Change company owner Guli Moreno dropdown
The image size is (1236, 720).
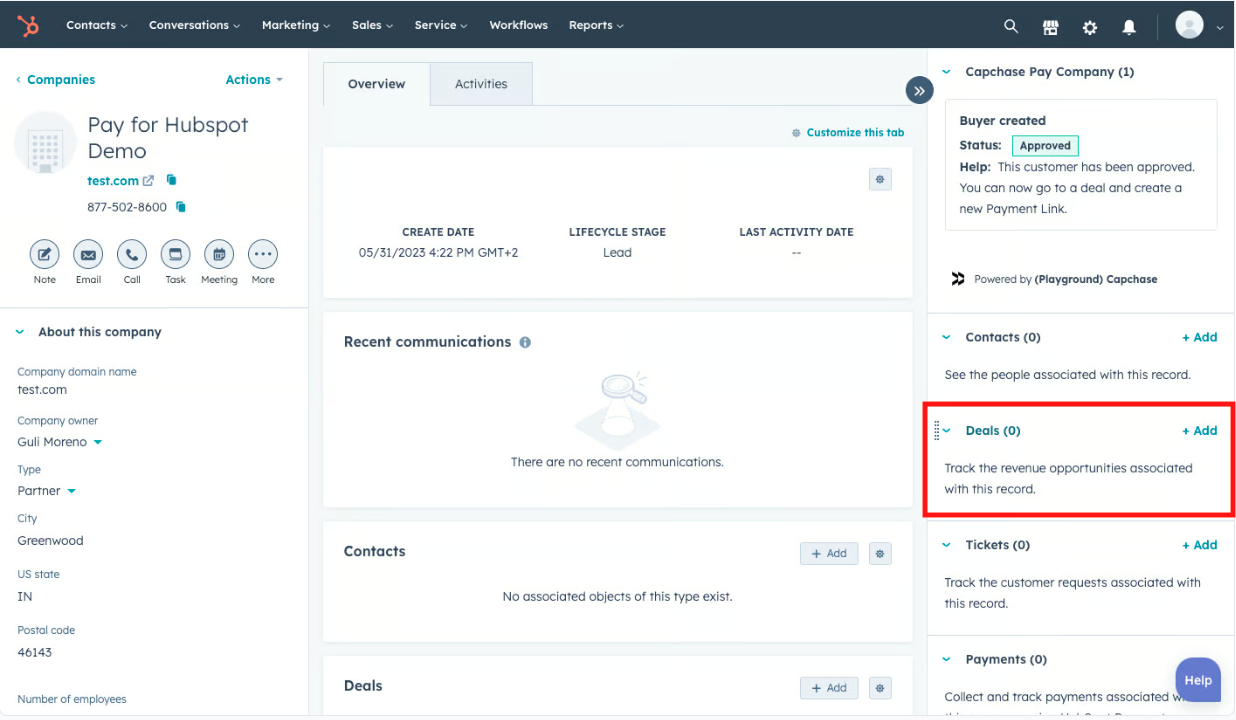point(60,442)
